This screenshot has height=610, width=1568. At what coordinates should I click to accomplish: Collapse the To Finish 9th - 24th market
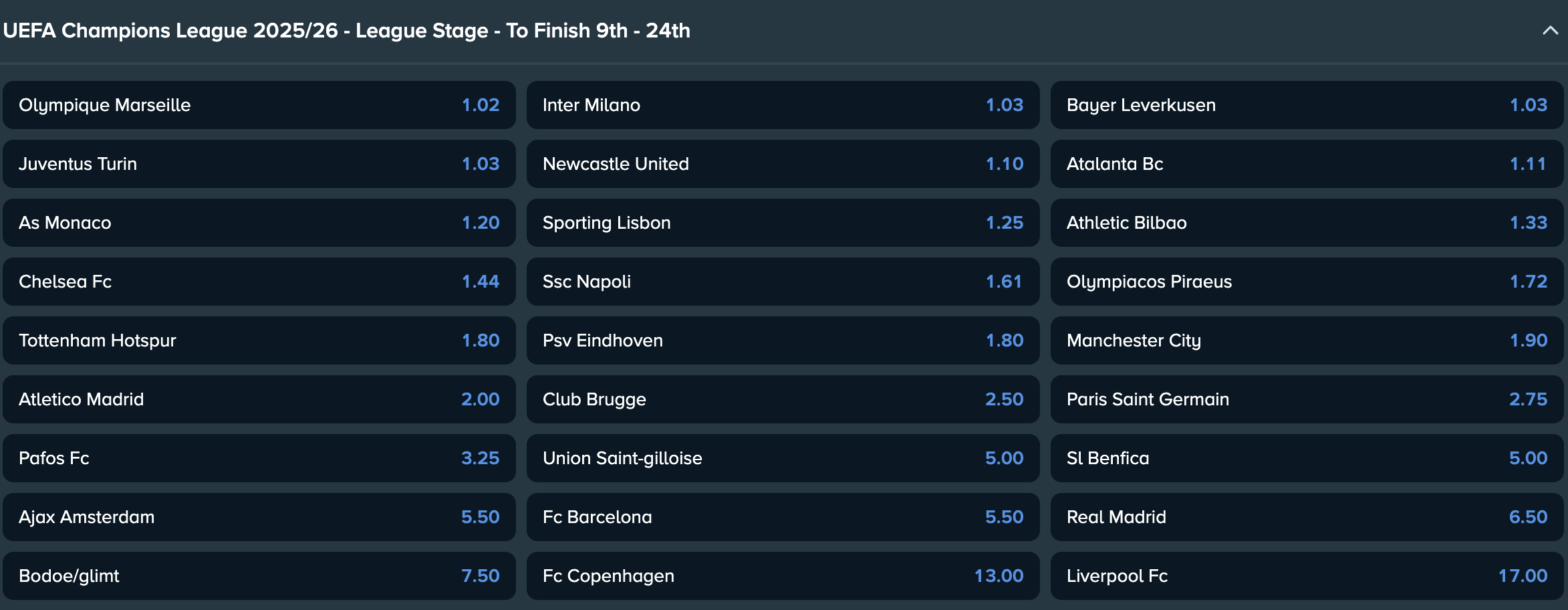1549,31
